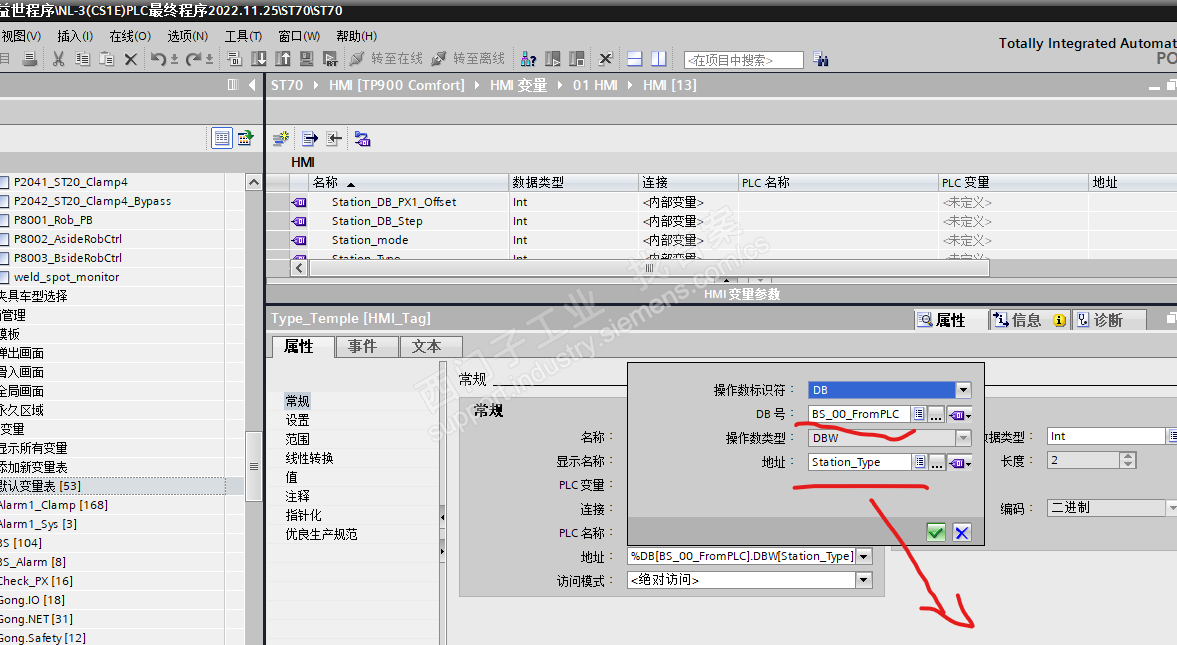Viewport: 1177px width, 645px height.
Task: Sort by the 名称 column header
Action: point(409,182)
